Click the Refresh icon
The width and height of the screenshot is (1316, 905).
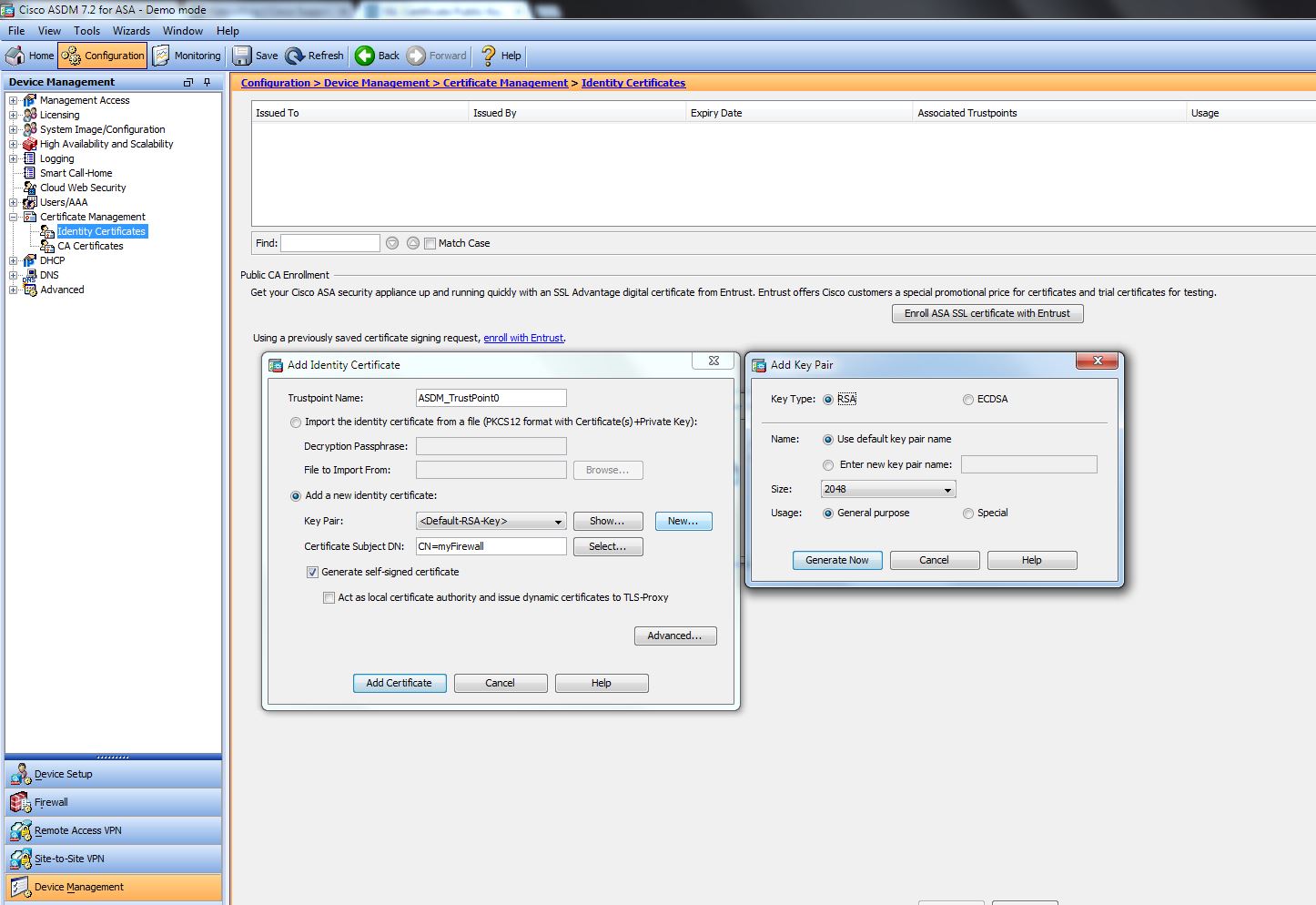[x=295, y=56]
